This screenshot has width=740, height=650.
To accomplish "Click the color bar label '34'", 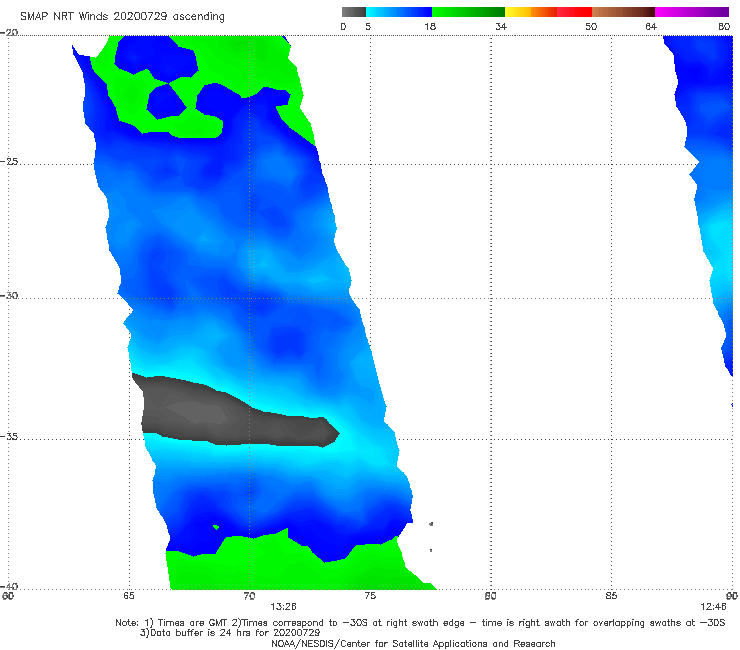I will click(x=501, y=27).
